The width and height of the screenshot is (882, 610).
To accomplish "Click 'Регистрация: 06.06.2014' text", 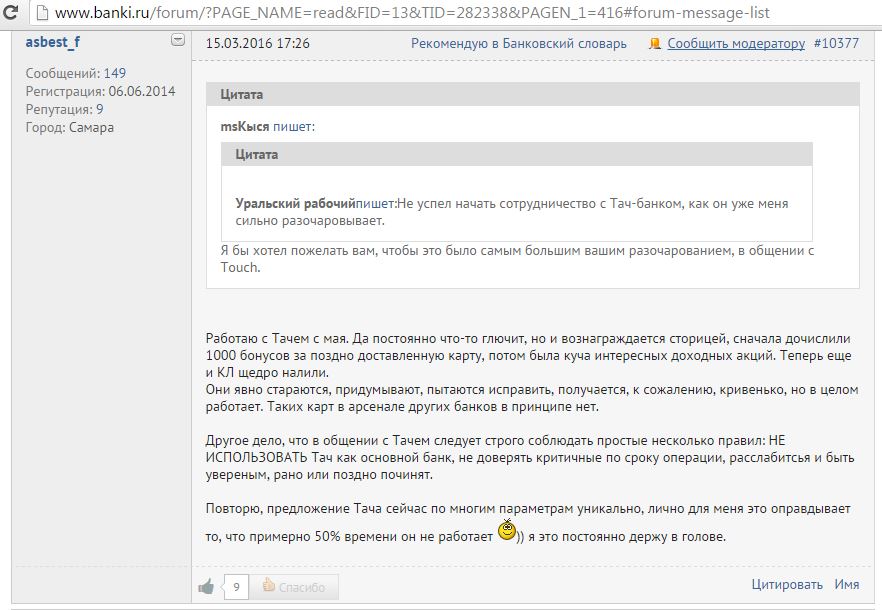I will tap(101, 92).
